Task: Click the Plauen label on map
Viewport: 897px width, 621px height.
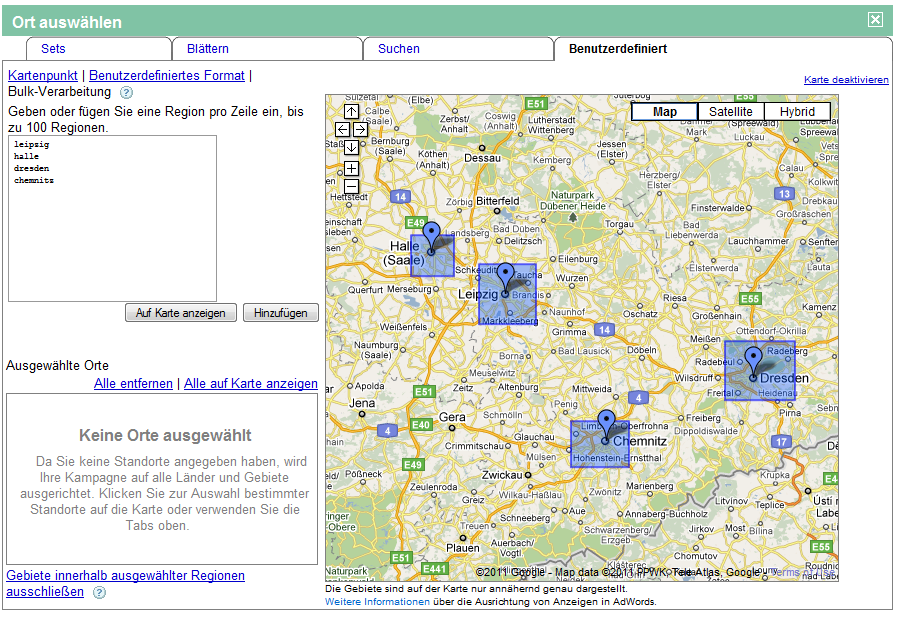Action: [x=463, y=548]
